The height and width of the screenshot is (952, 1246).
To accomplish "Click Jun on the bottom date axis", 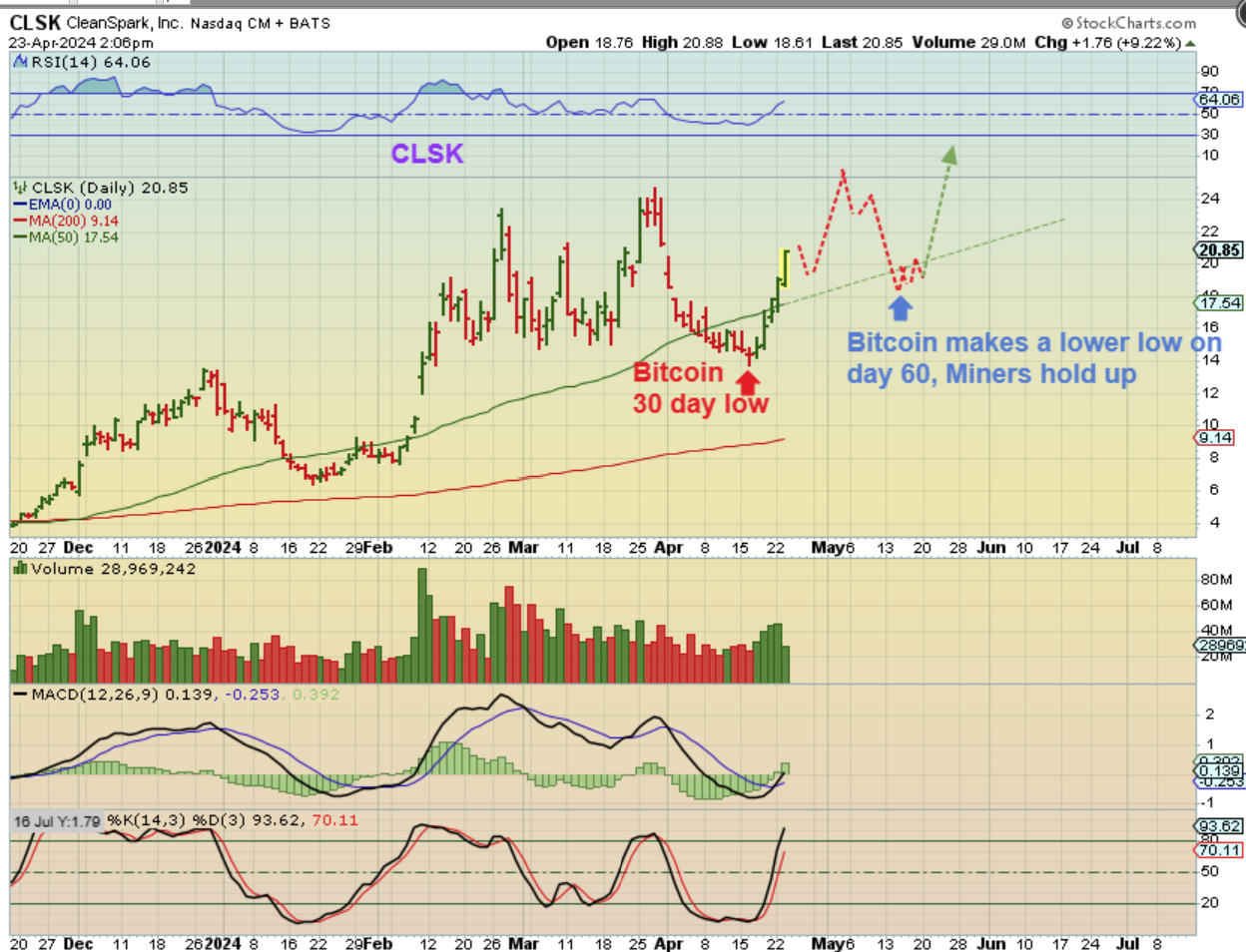I will coord(991,943).
